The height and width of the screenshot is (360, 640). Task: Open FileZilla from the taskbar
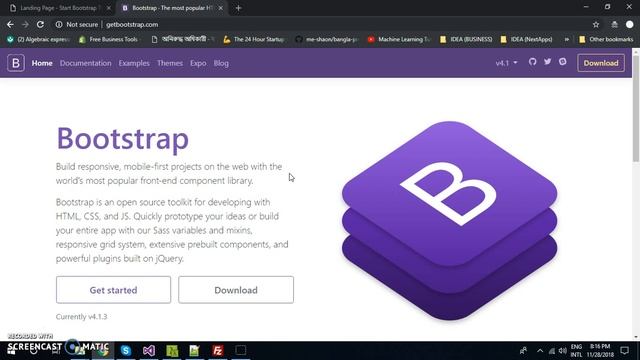[218, 351]
